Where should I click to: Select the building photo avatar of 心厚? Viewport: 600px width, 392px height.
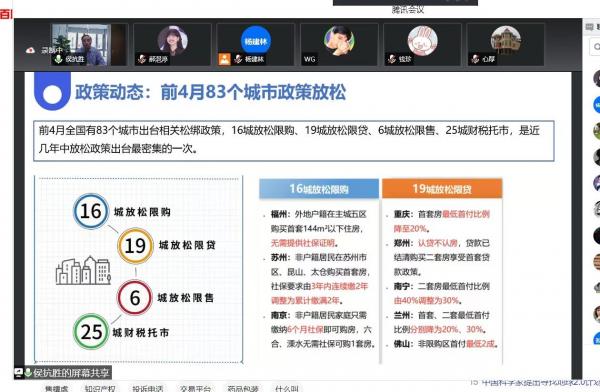506,40
